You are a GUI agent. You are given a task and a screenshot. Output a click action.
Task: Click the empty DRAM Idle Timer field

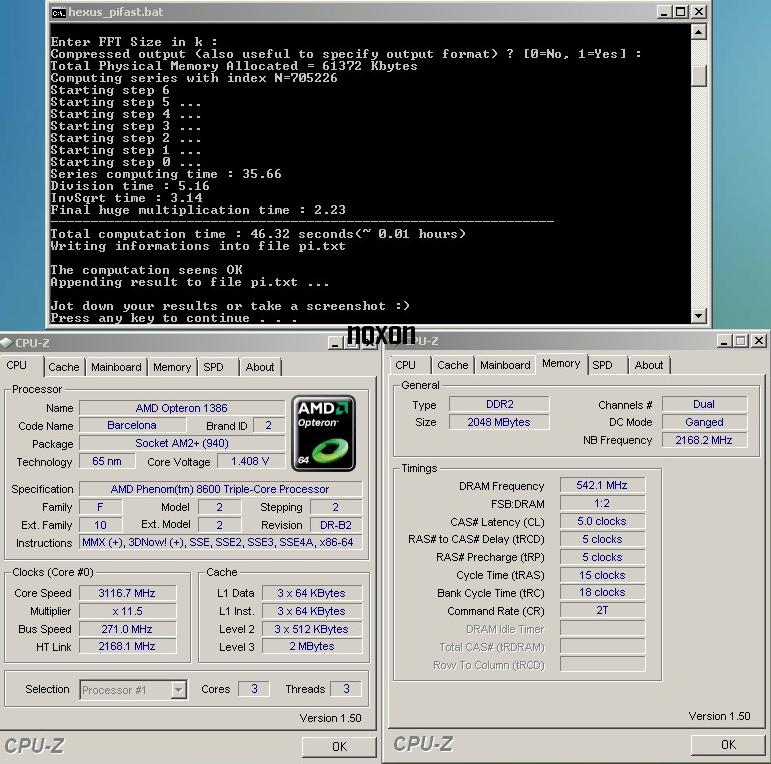[602, 628]
